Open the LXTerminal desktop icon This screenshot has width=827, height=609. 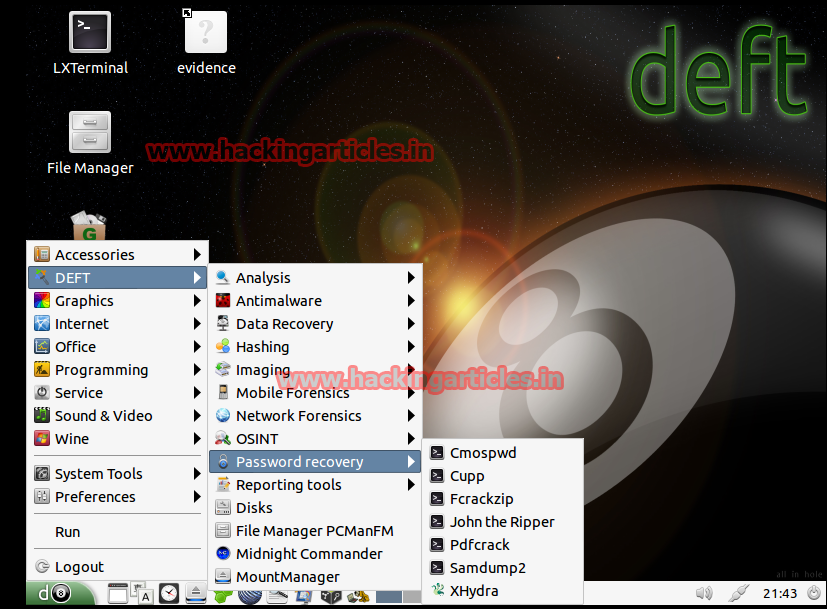click(x=90, y=43)
